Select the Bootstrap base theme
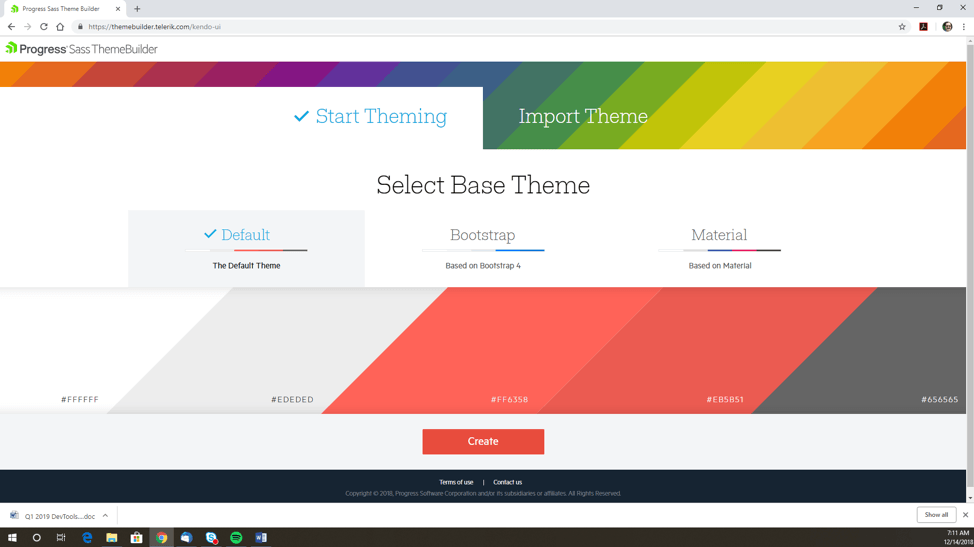This screenshot has height=547, width=974. point(483,248)
